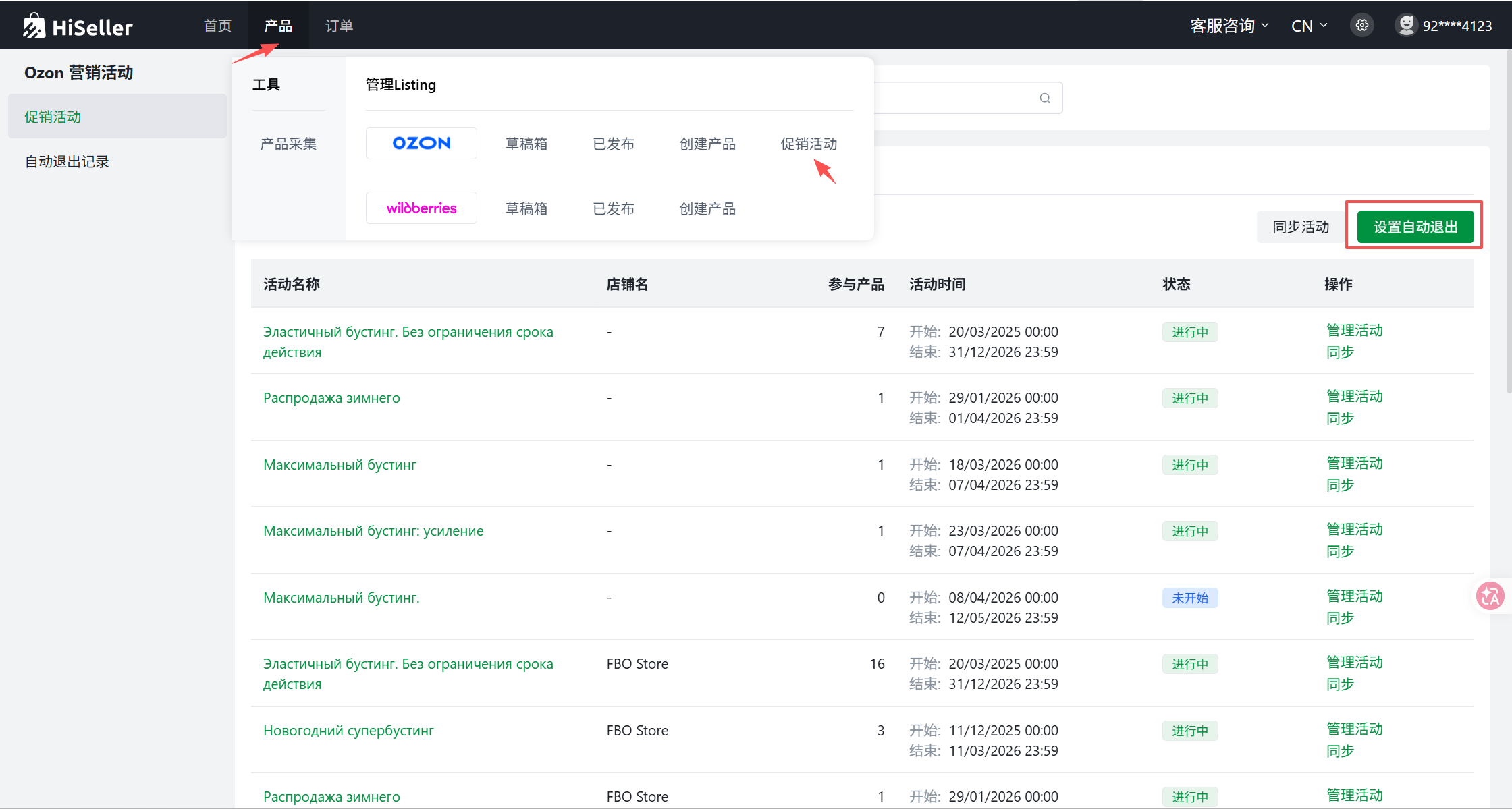Click the 同步活动 button
This screenshot has width=1512, height=809.
1300,227
